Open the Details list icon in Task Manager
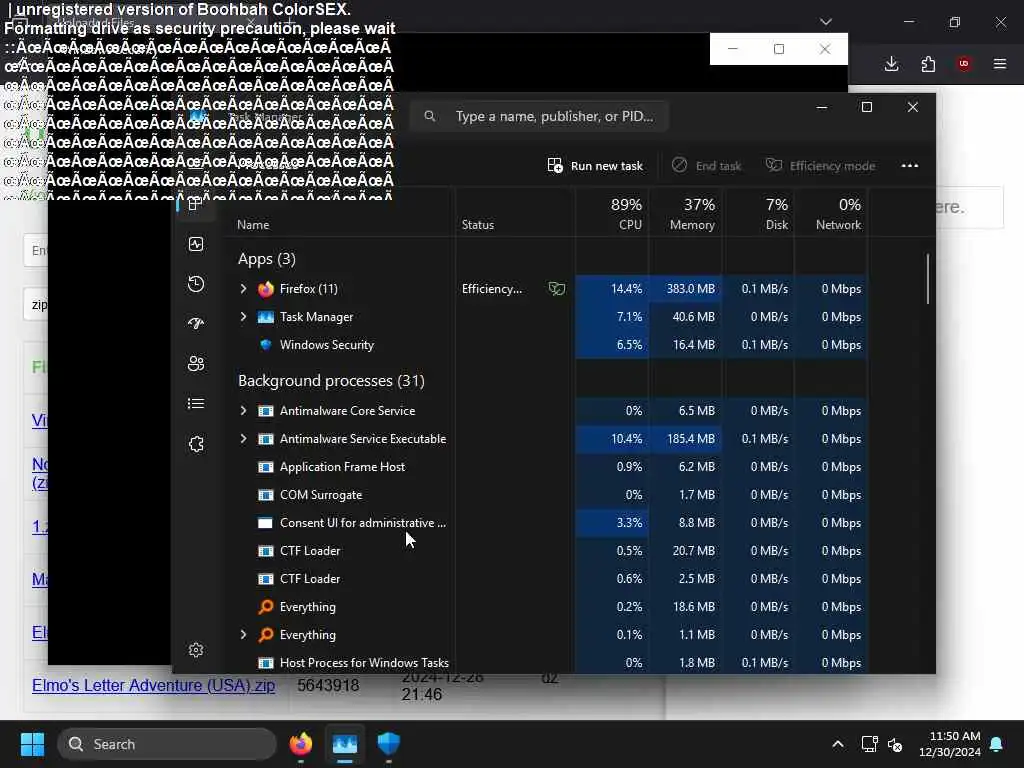The height and width of the screenshot is (768, 1024). 196,404
